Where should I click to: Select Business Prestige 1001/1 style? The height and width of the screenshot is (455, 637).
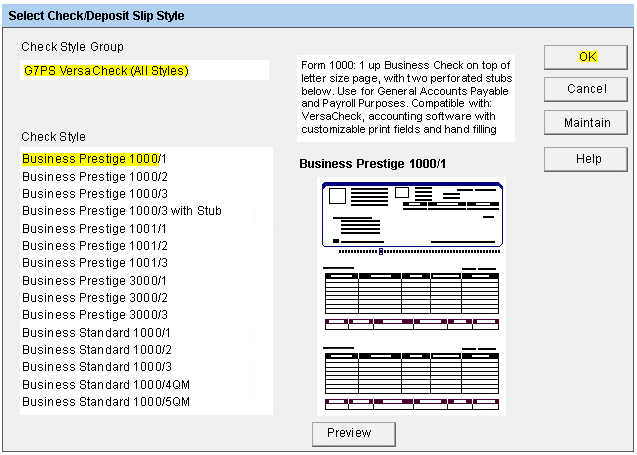click(x=94, y=229)
